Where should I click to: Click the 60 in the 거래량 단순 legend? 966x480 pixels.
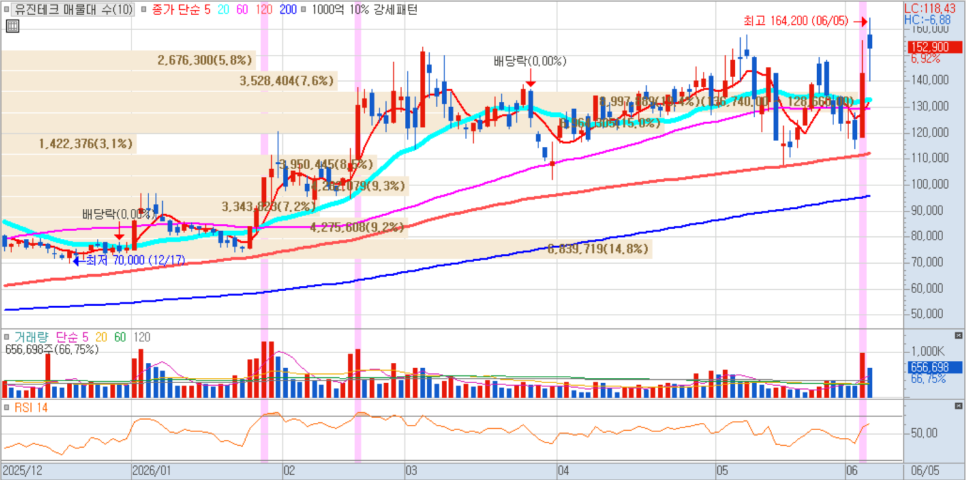(x=119, y=337)
